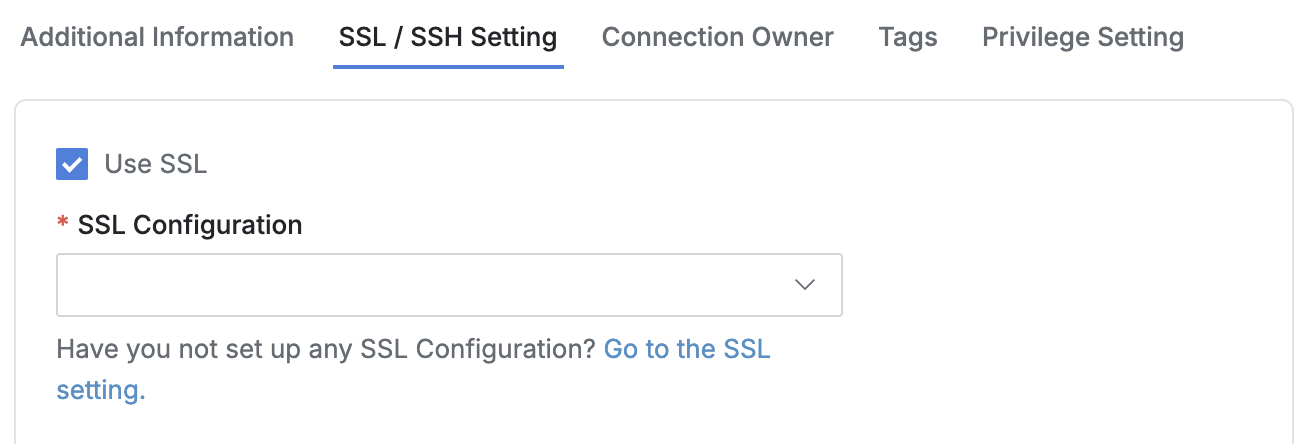Click the word "Information" in the first tab

tap(222, 38)
